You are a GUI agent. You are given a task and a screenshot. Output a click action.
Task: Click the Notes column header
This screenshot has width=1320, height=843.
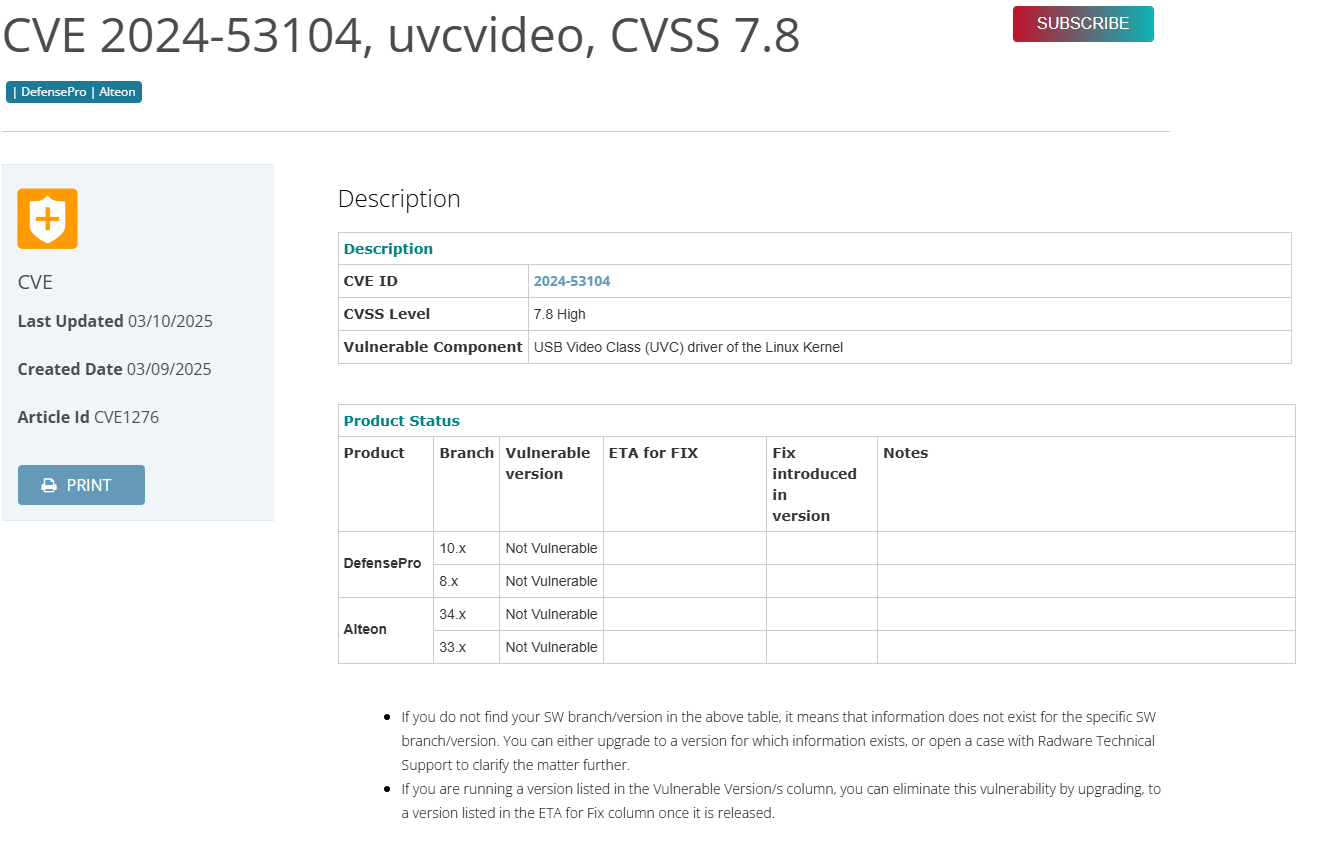coord(1086,484)
